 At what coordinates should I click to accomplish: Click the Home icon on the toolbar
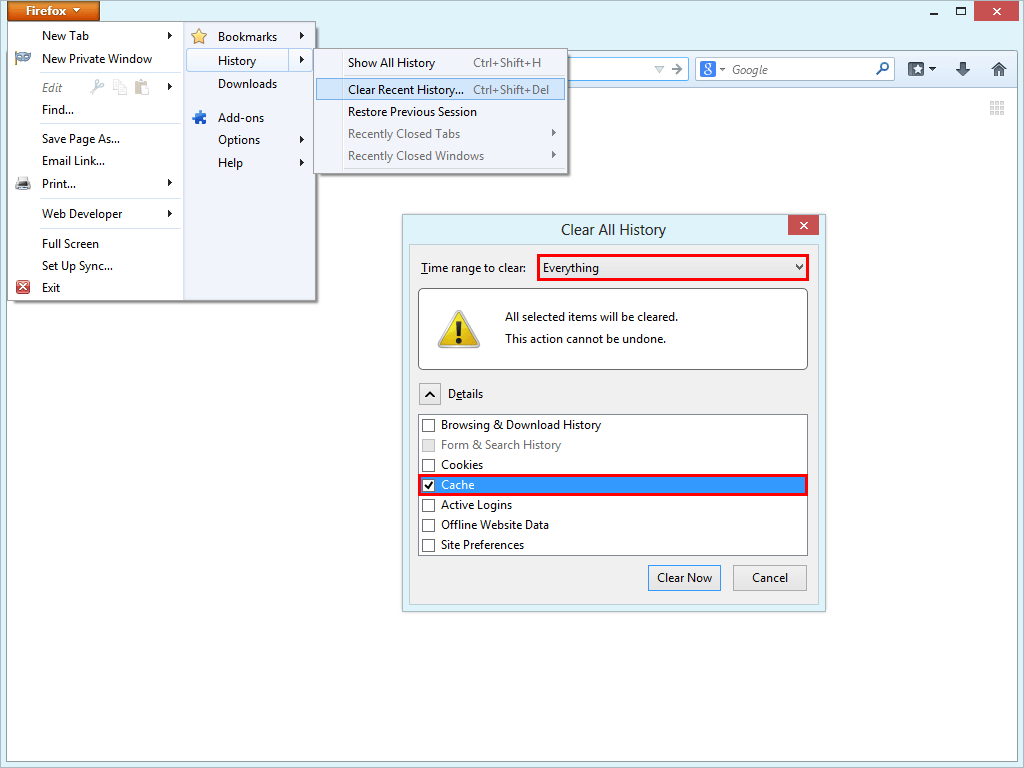(998, 68)
